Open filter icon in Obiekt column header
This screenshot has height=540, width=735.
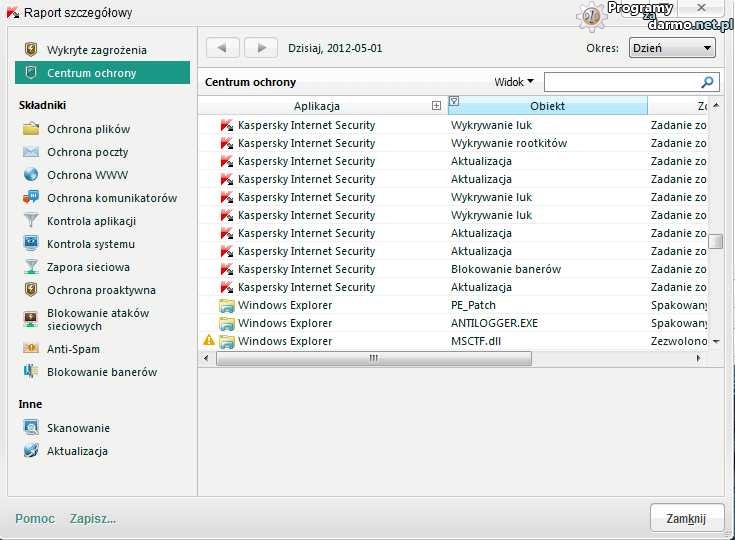[455, 101]
